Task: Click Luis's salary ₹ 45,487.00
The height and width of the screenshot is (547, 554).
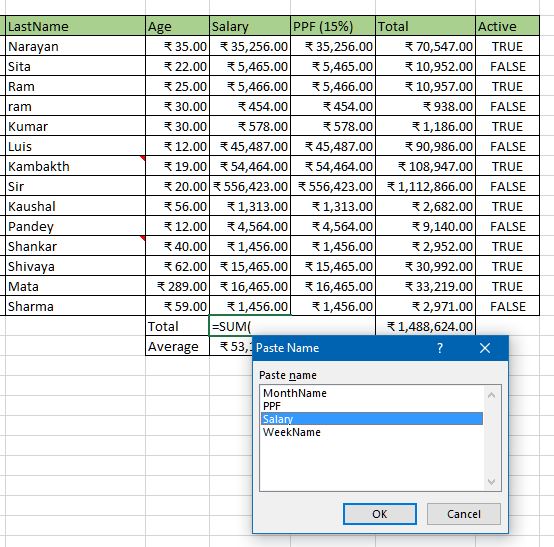Action: pos(250,146)
